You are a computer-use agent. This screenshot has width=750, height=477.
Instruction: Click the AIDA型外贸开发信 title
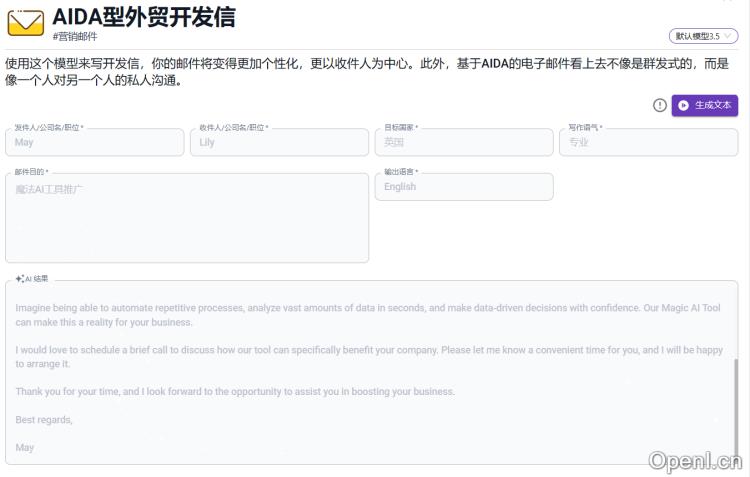[x=143, y=16]
